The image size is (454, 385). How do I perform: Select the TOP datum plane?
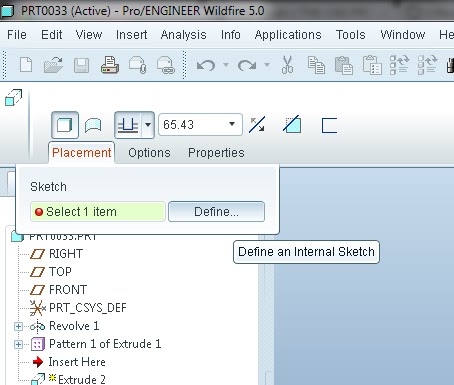[x=60, y=272]
